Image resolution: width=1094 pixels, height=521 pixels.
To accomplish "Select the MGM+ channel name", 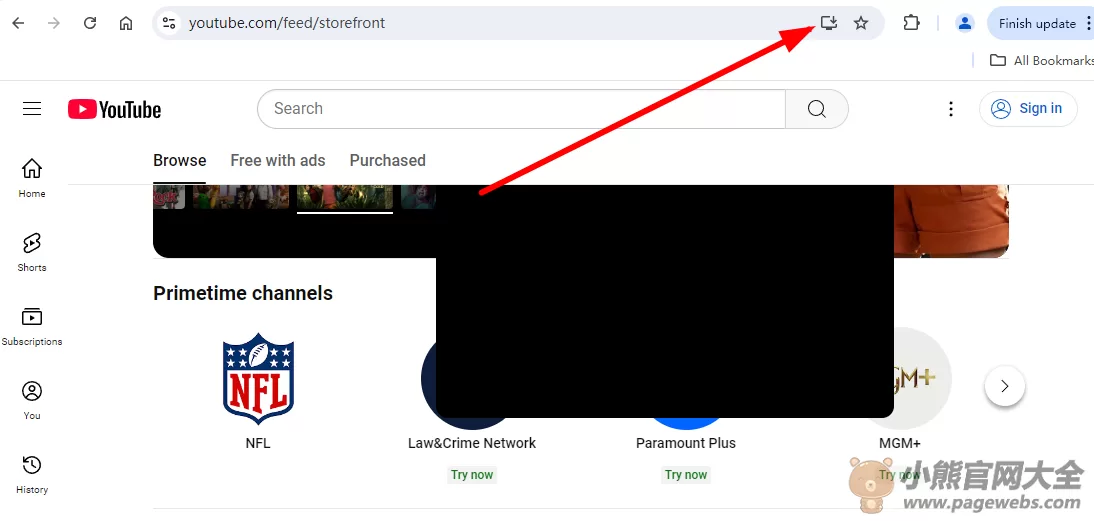I will (900, 443).
